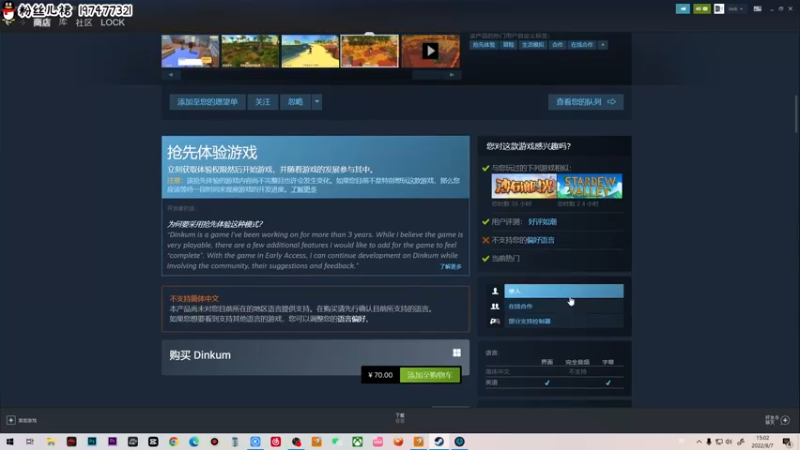This screenshot has width=800, height=450.
Task: Play the video thumbnail with play icon
Action: (x=431, y=51)
